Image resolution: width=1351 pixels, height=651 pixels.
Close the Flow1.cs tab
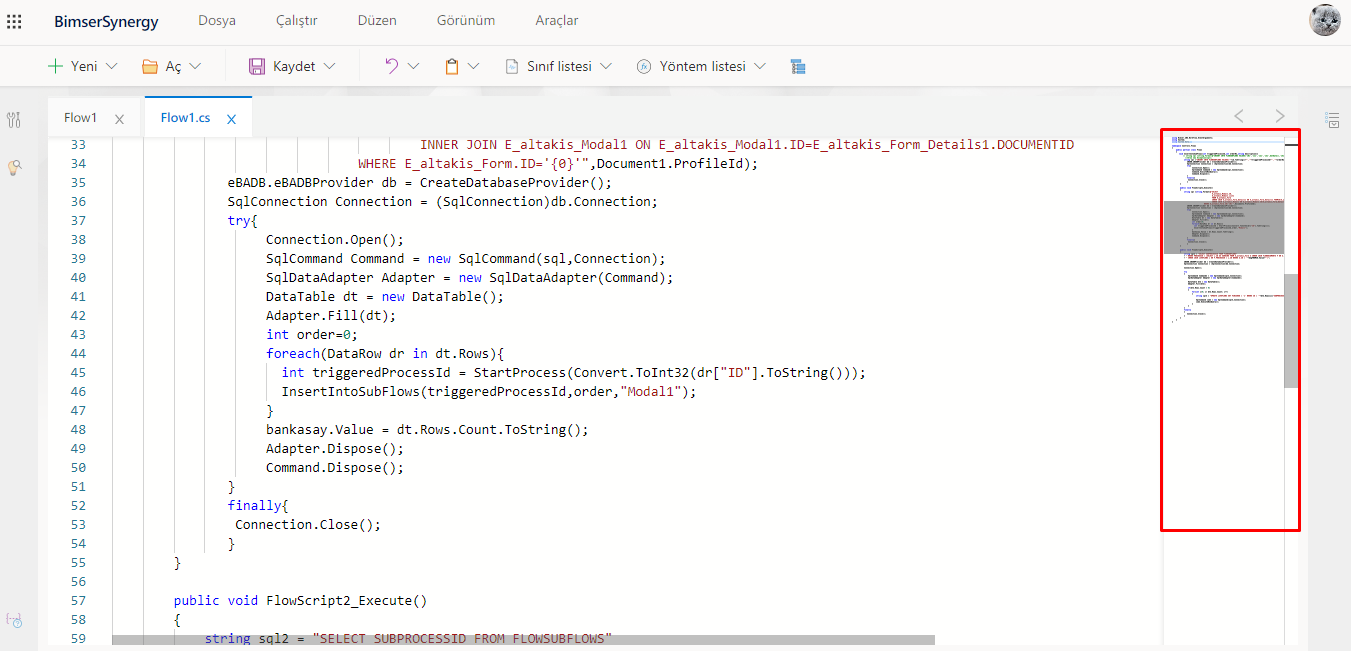[231, 119]
